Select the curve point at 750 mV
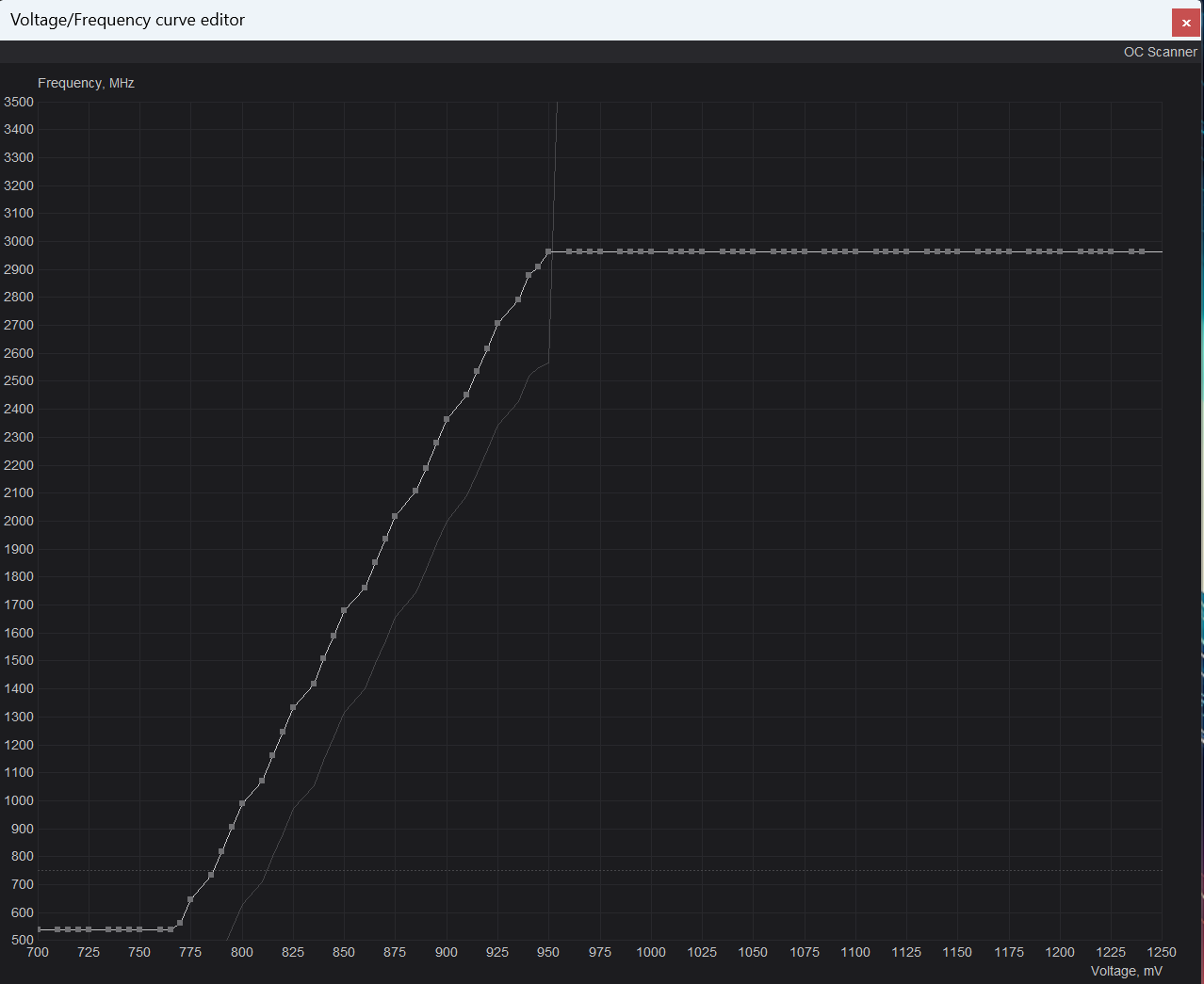Image resolution: width=1204 pixels, height=984 pixels. (139, 929)
